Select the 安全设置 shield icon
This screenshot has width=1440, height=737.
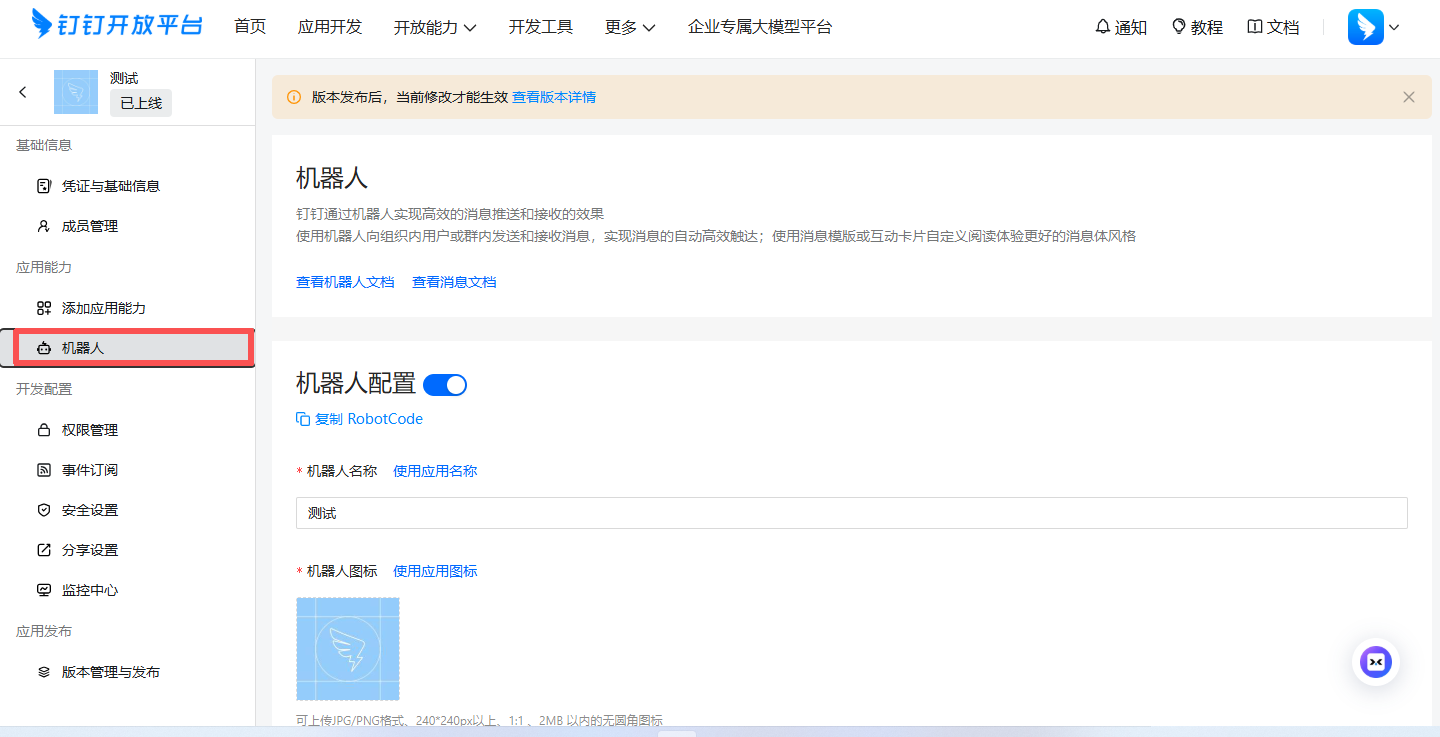tap(43, 509)
